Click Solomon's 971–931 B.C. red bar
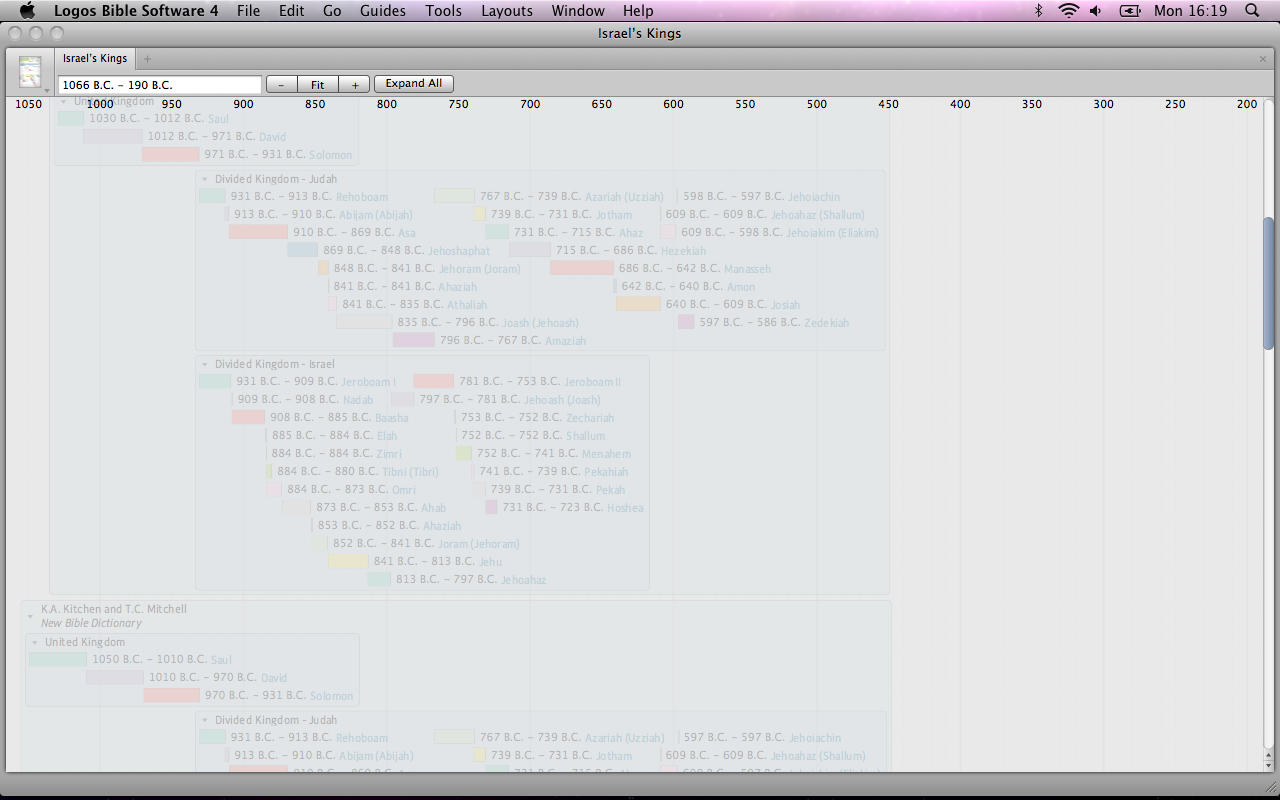This screenshot has width=1280, height=800. 170,154
